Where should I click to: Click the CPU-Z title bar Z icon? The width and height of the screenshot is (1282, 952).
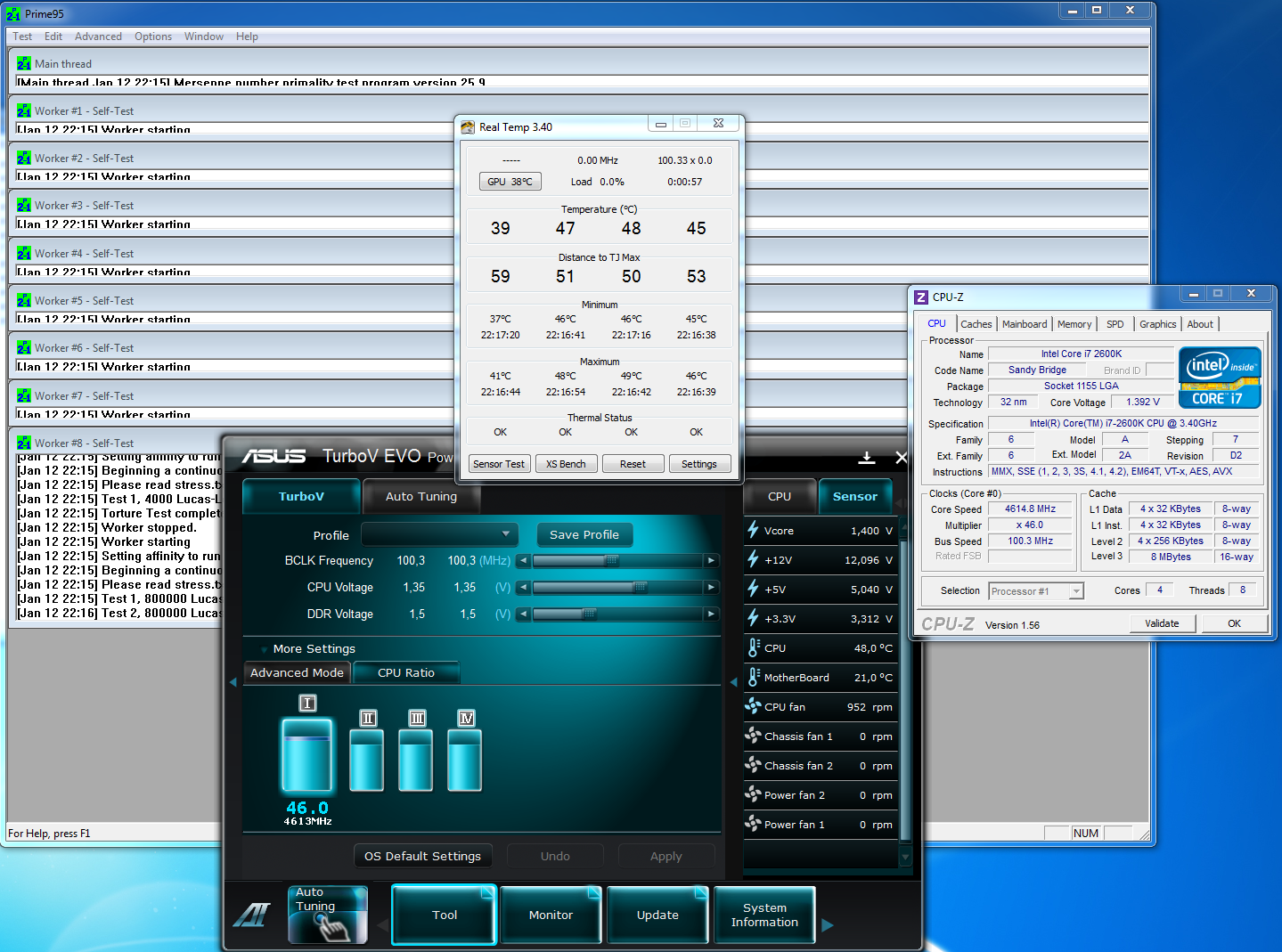[921, 297]
